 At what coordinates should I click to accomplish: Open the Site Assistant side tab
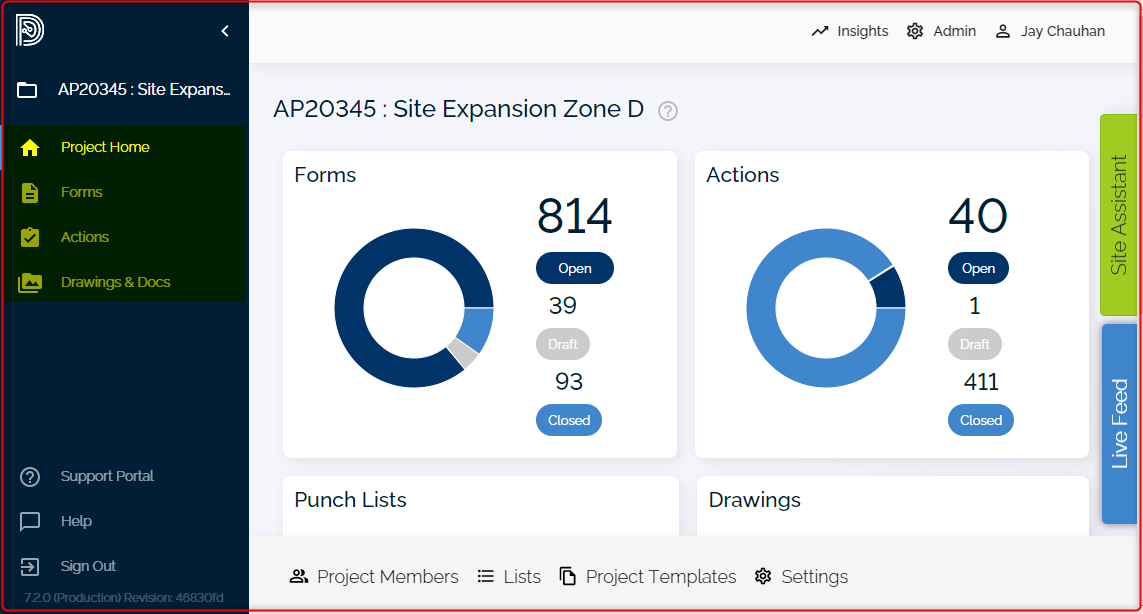[x=1118, y=215]
